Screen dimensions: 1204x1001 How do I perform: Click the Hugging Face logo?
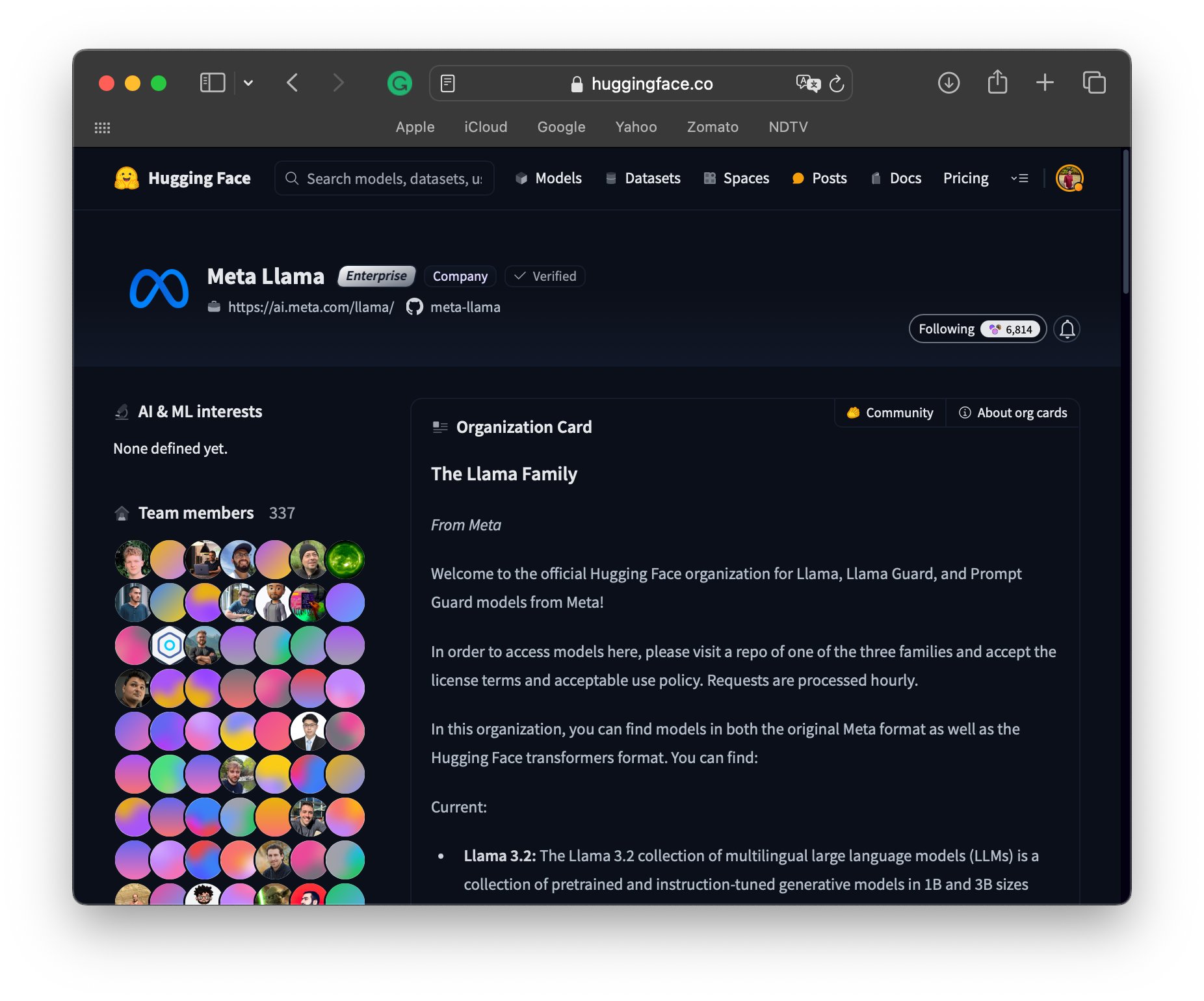click(x=182, y=178)
